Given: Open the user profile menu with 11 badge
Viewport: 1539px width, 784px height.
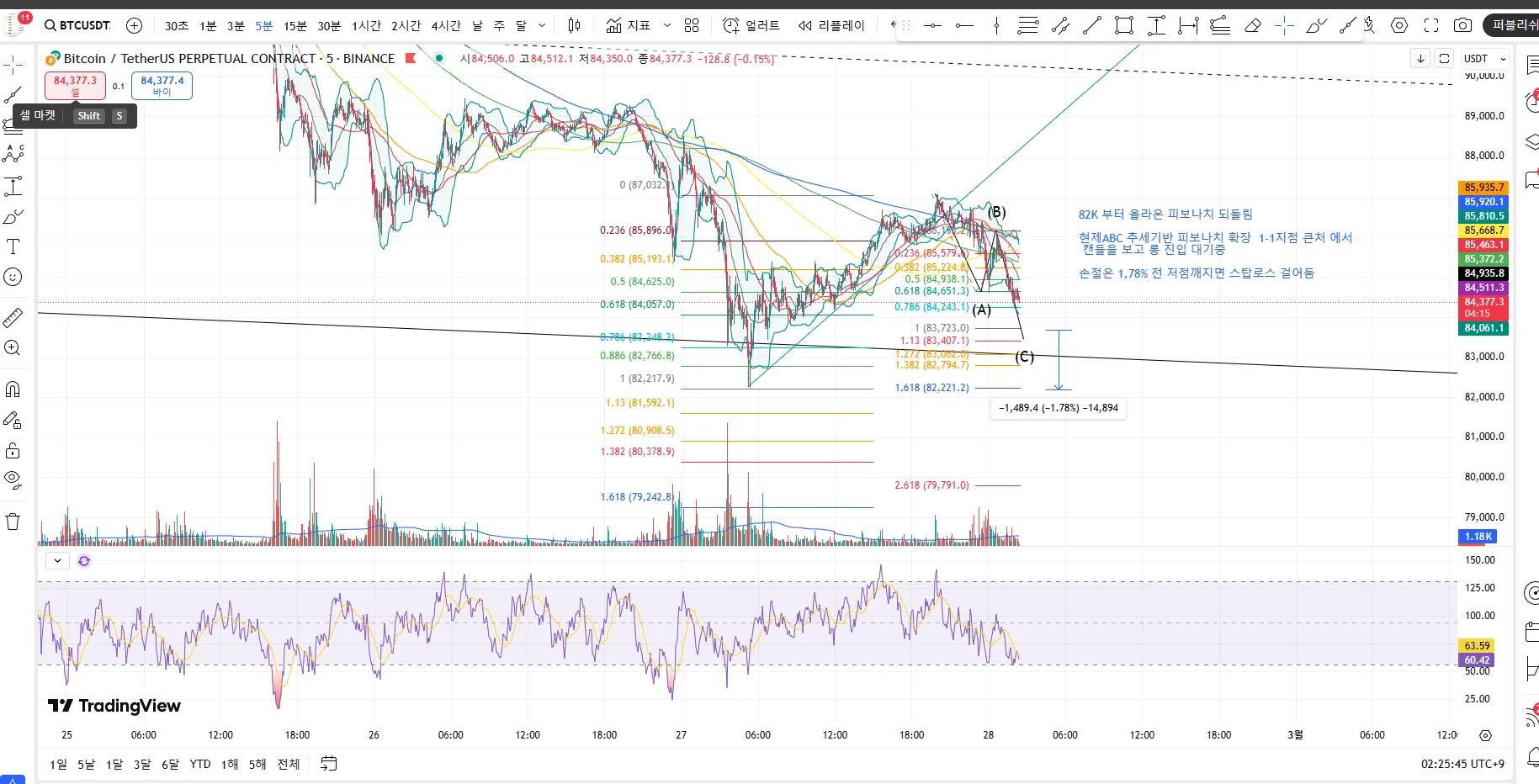Looking at the screenshot, I should (16, 24).
